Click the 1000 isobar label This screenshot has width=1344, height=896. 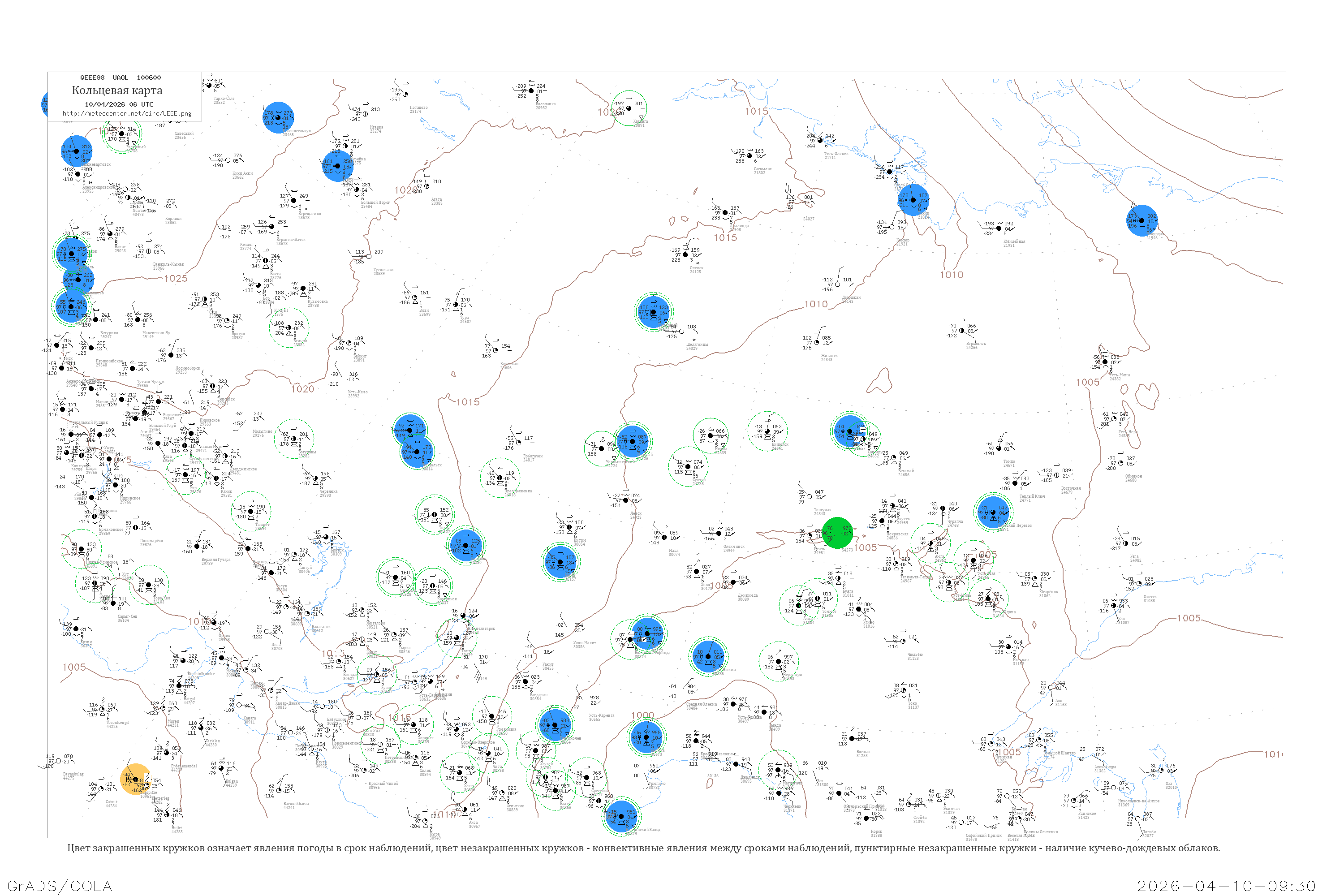(x=642, y=715)
